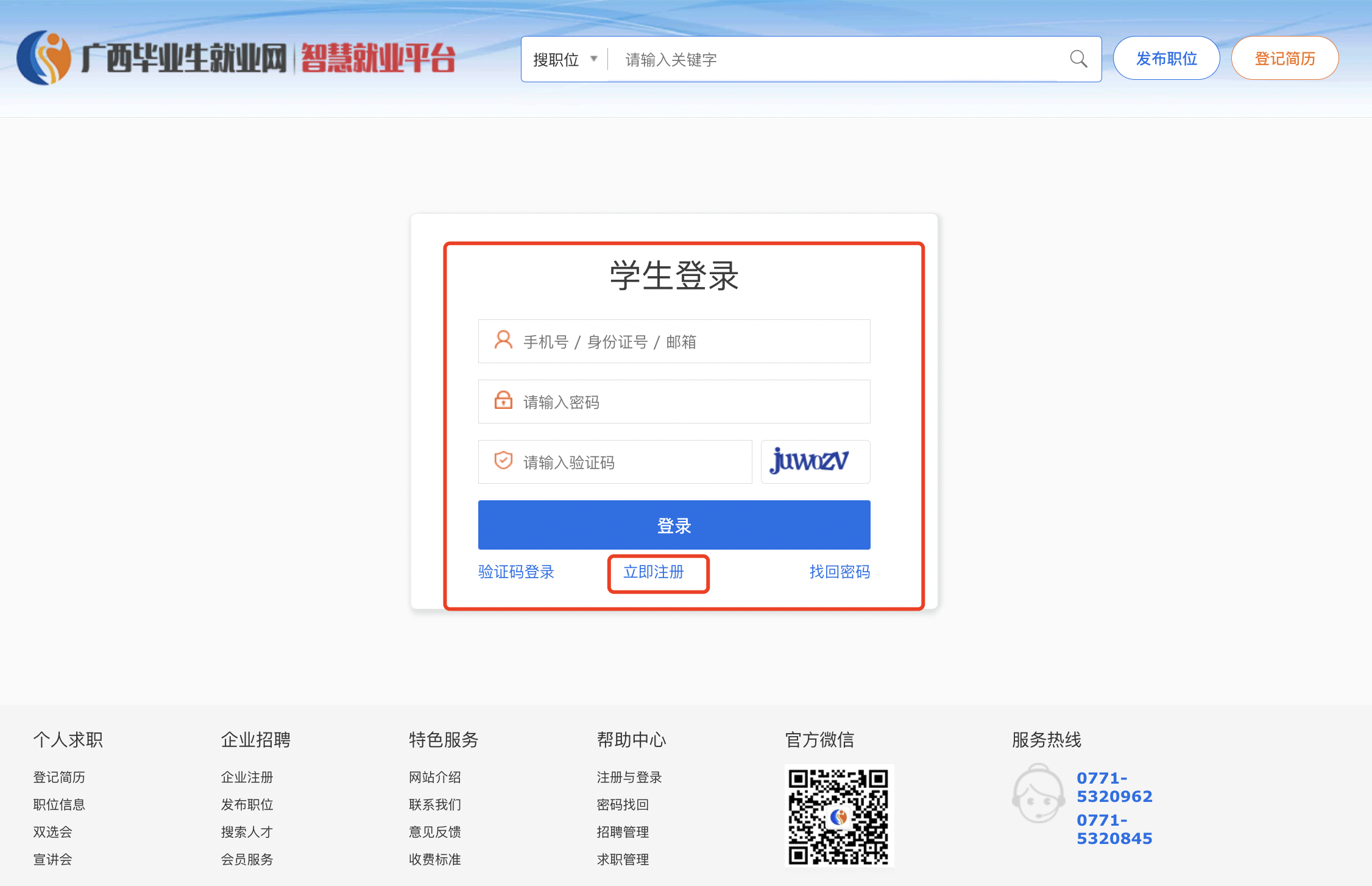Click the 登记简历 header button
This screenshot has width=1372, height=886.
coord(1284,58)
